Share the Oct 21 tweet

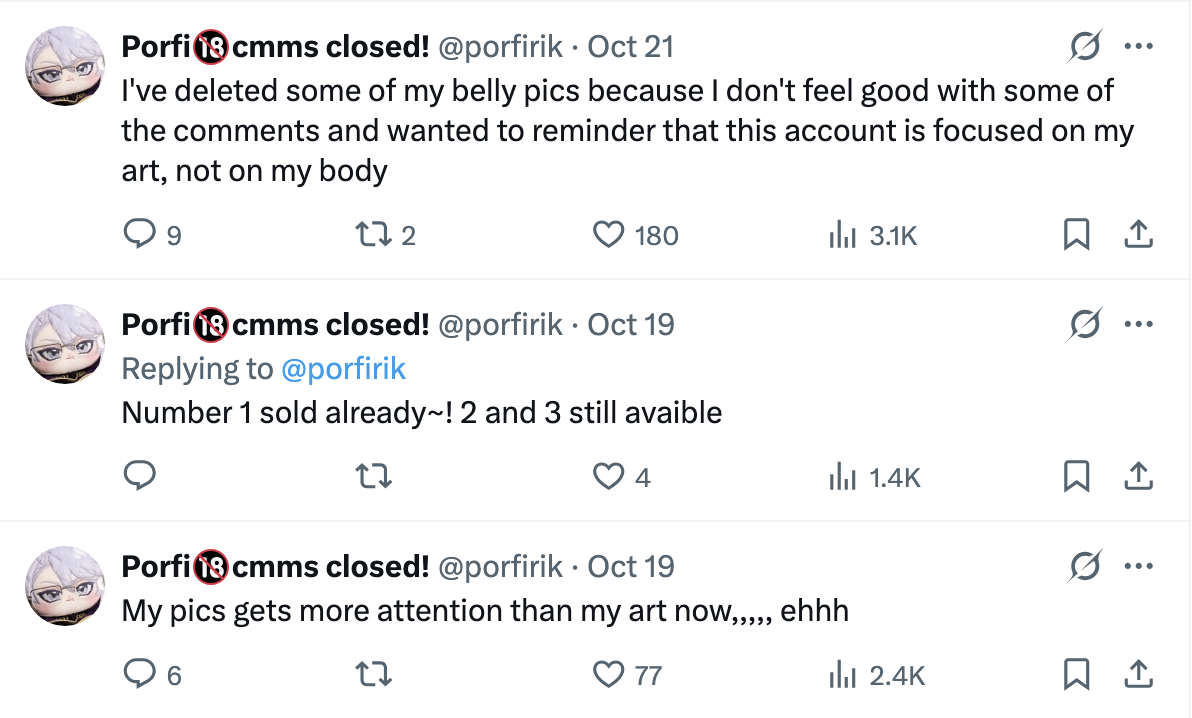point(1138,235)
